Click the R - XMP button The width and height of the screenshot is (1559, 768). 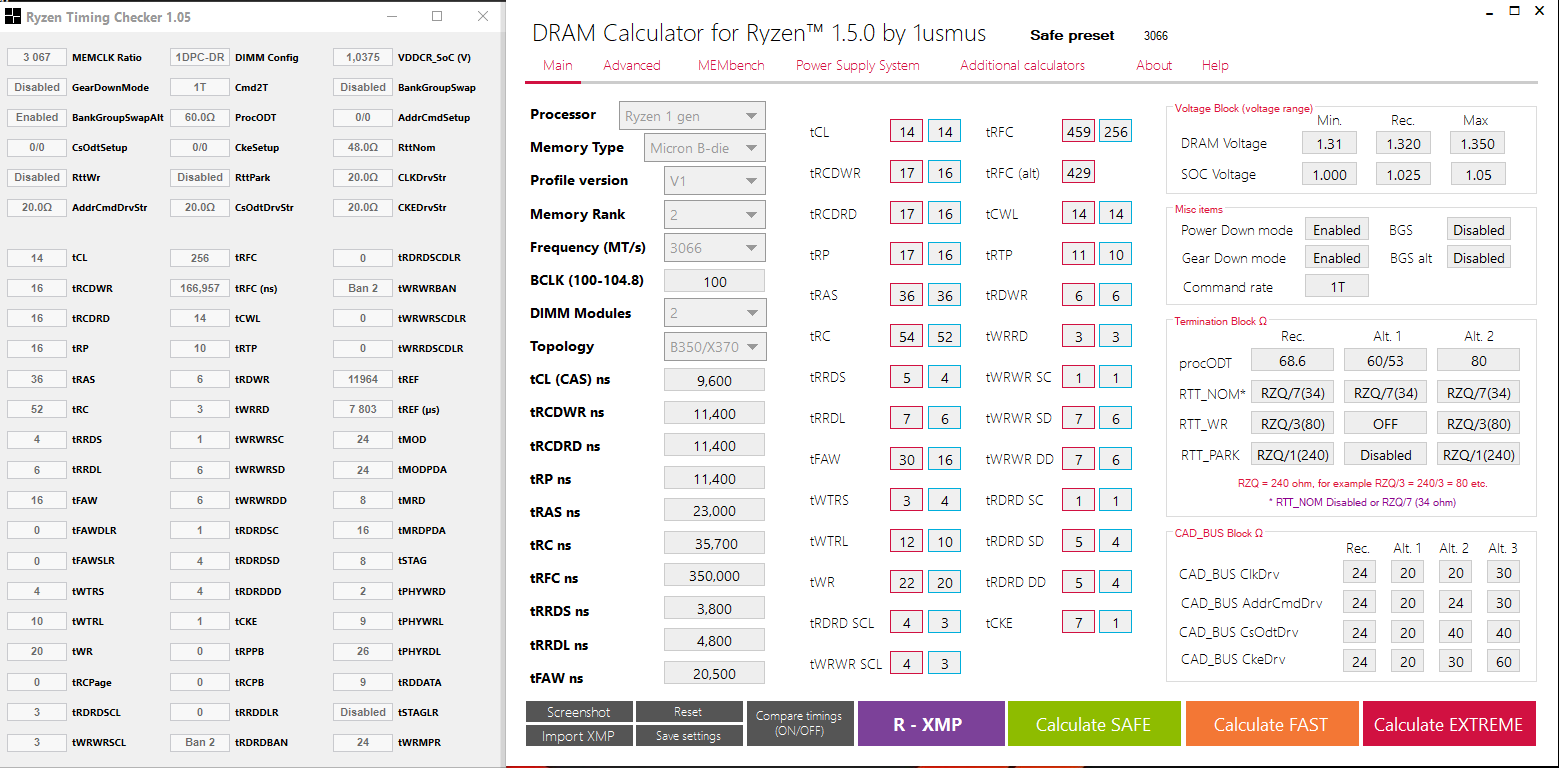(930, 724)
